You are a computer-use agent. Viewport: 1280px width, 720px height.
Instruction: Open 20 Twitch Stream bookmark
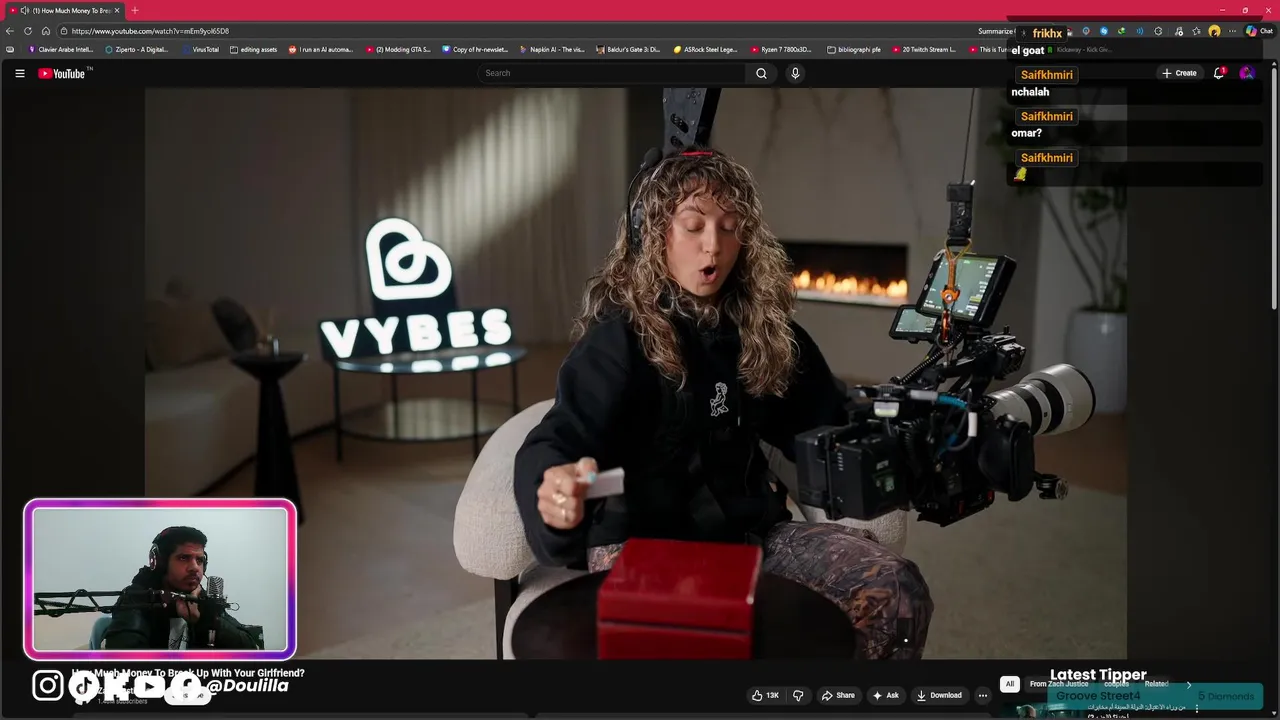coord(925,49)
